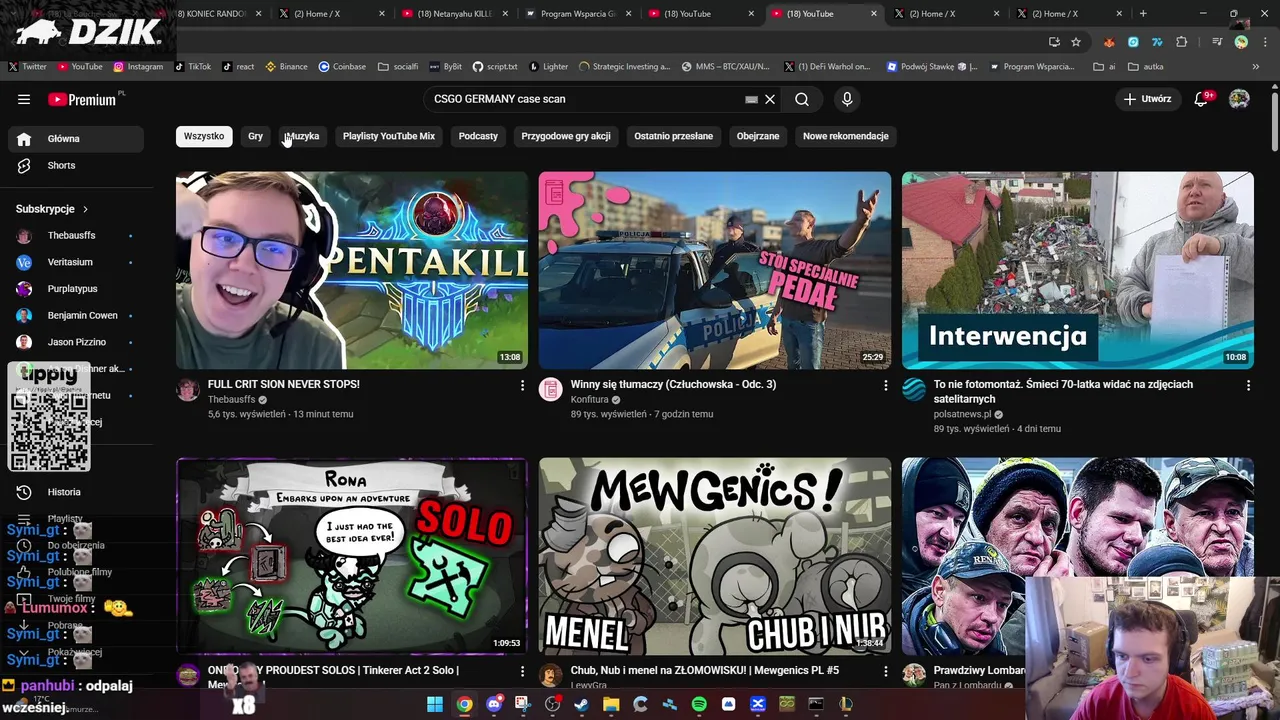Open Spotify from the taskbar
This screenshot has width=1280, height=720.
tap(699, 704)
